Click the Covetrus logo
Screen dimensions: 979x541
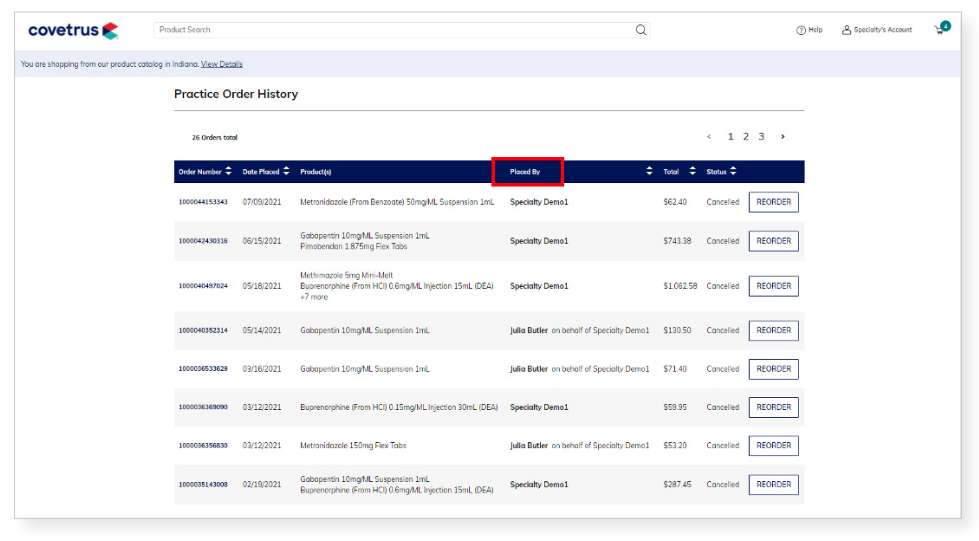tap(73, 30)
